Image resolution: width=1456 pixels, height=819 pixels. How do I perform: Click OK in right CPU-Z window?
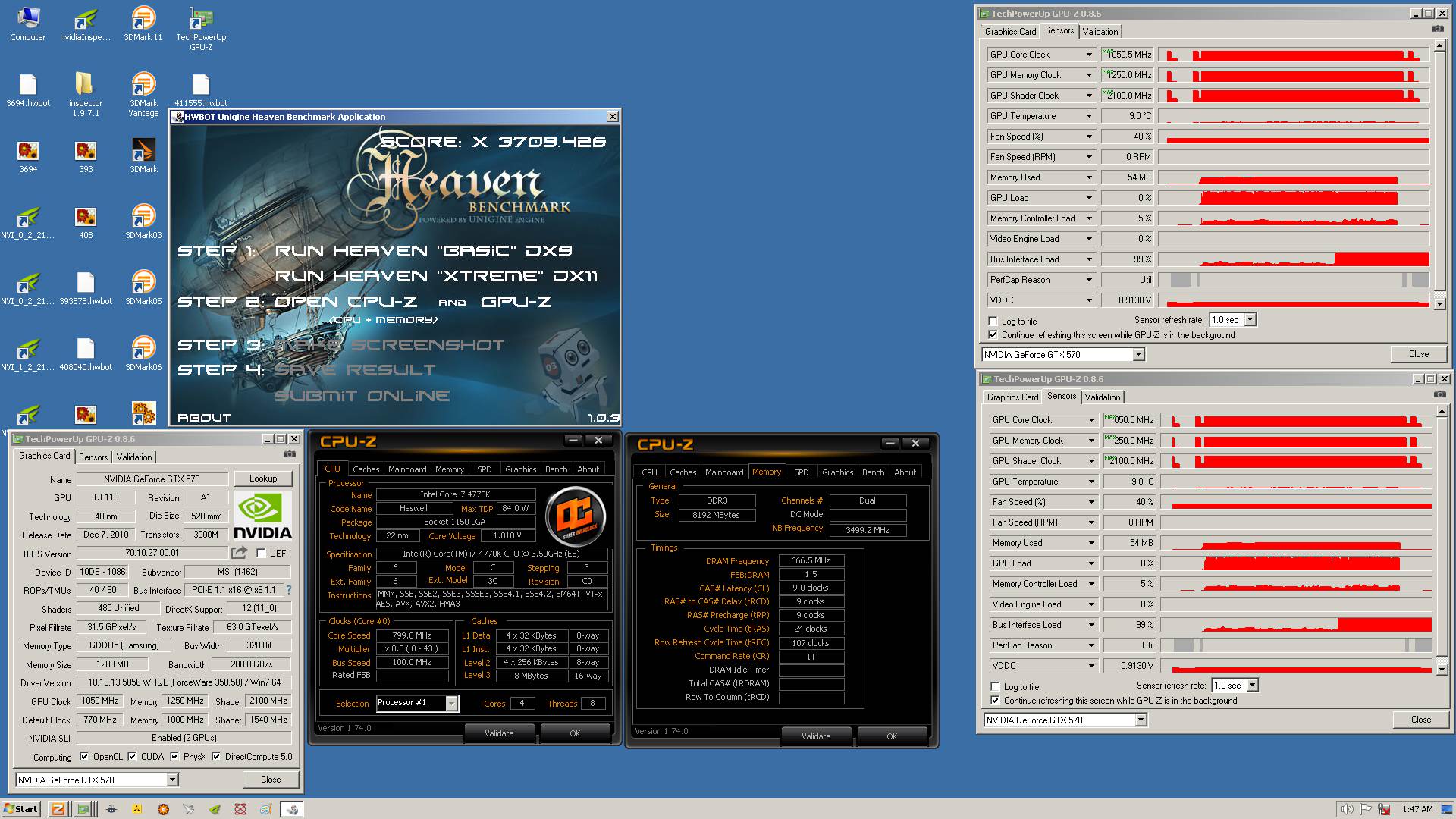892,736
